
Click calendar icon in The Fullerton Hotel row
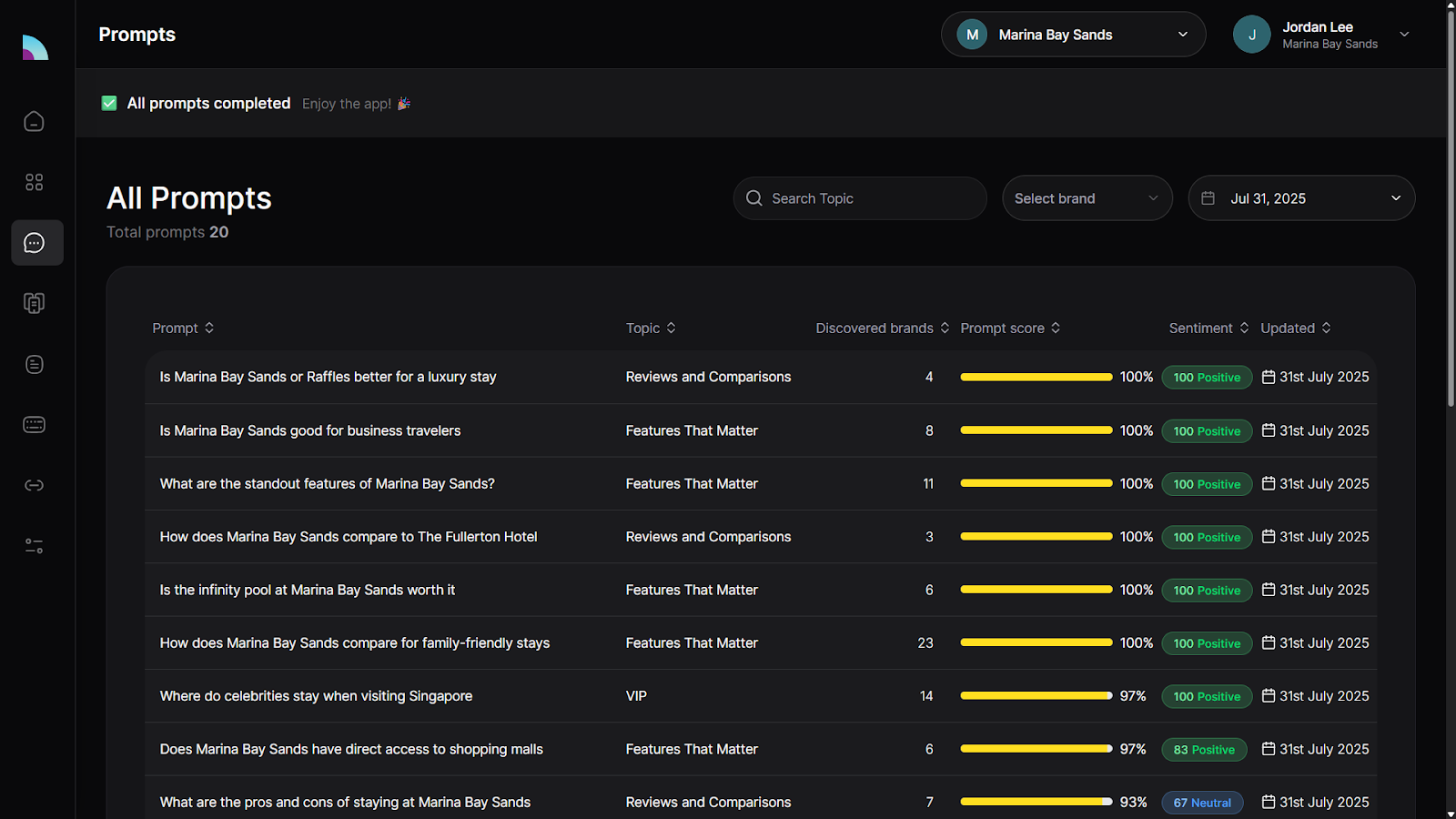(x=1269, y=537)
